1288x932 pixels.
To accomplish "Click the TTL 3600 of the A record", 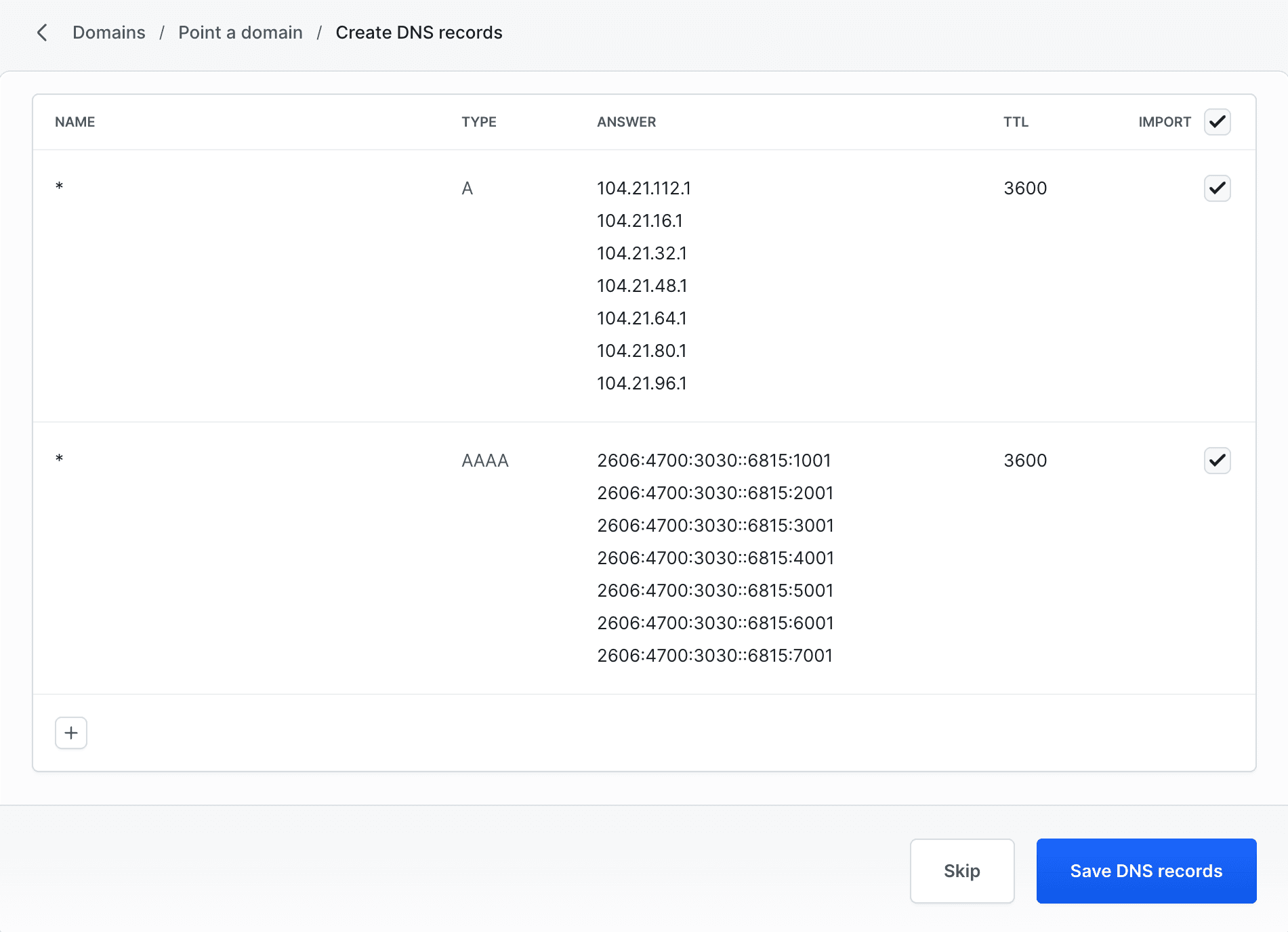I will pyautogui.click(x=1025, y=188).
